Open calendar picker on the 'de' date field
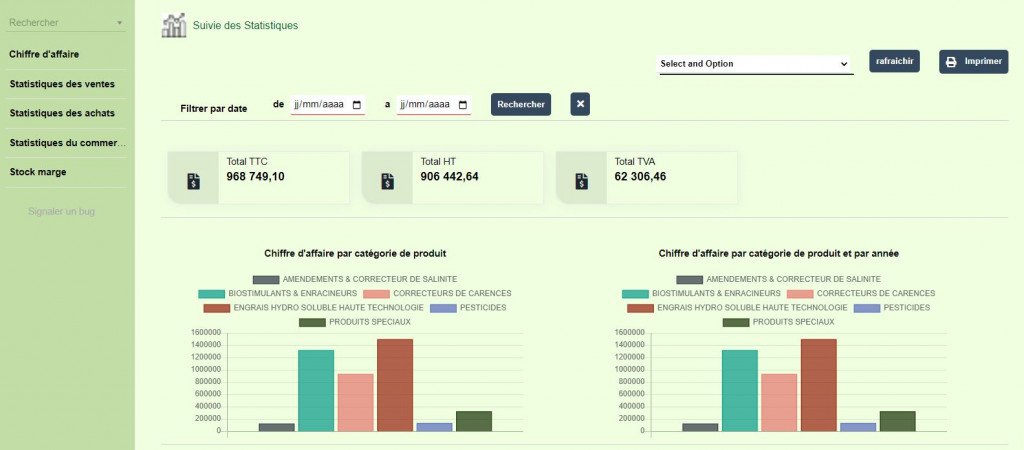 [357, 104]
